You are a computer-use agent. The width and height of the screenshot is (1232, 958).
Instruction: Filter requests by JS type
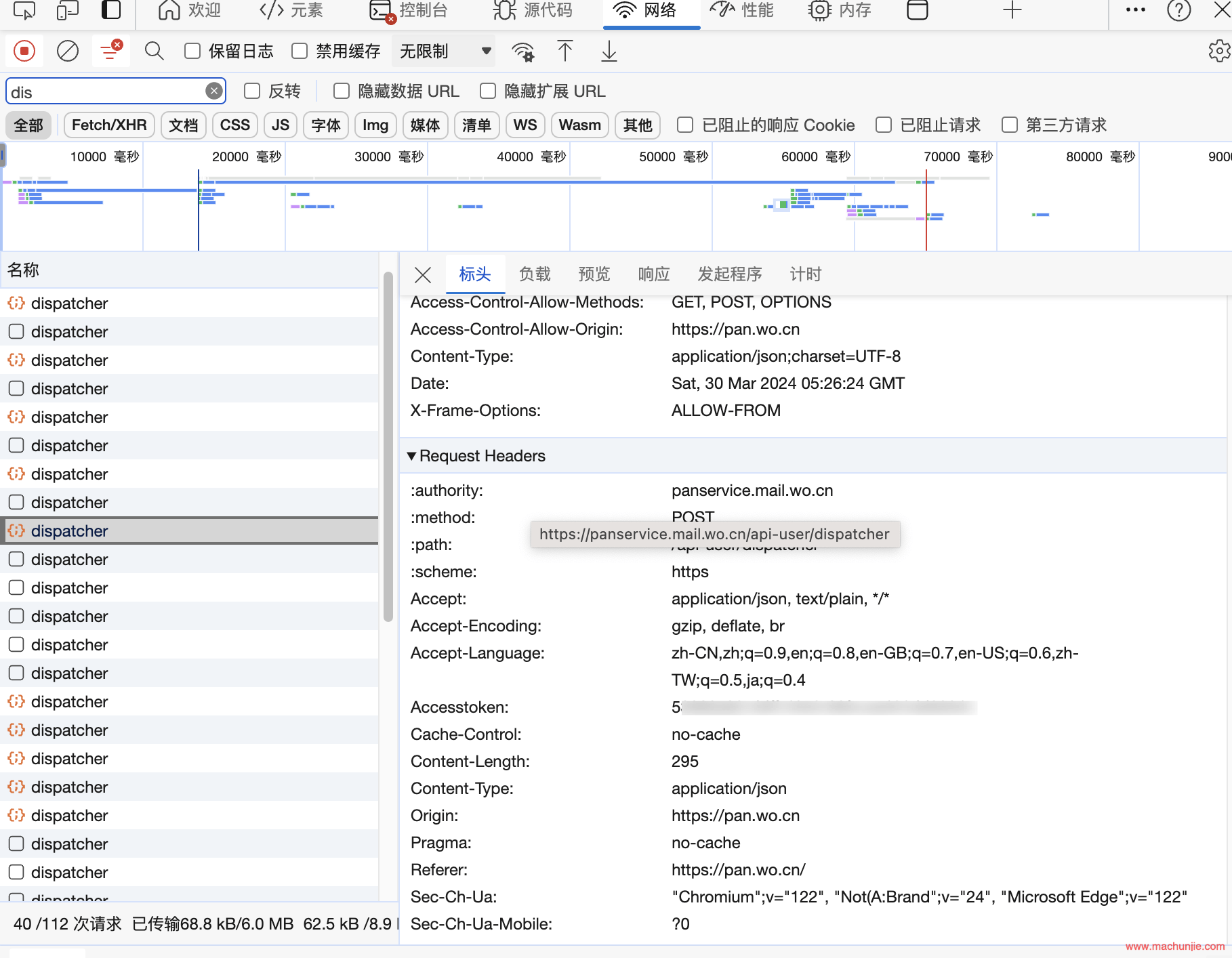click(x=280, y=125)
